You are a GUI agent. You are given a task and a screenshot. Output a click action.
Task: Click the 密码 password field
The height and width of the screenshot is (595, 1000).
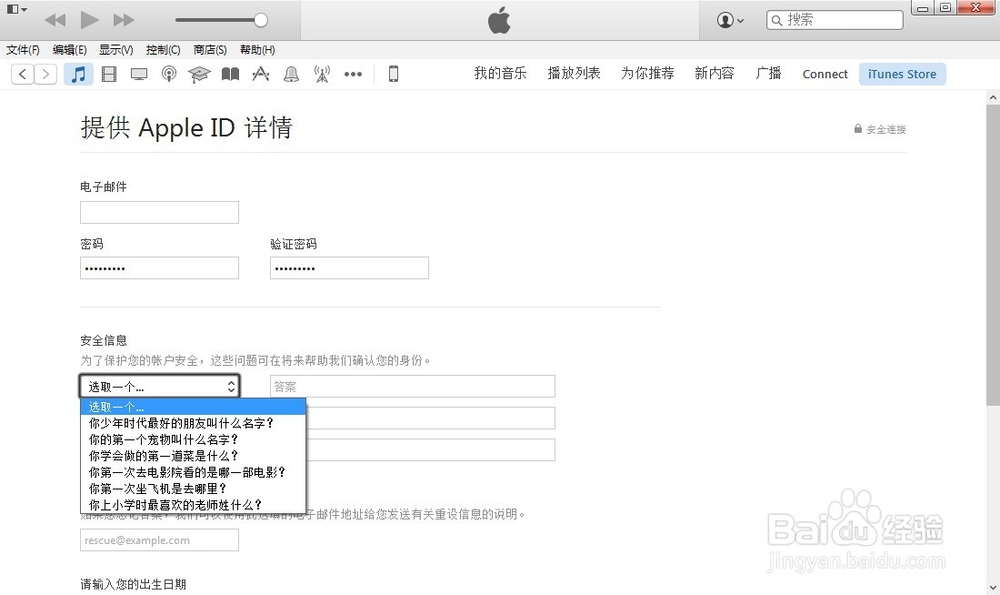159,268
